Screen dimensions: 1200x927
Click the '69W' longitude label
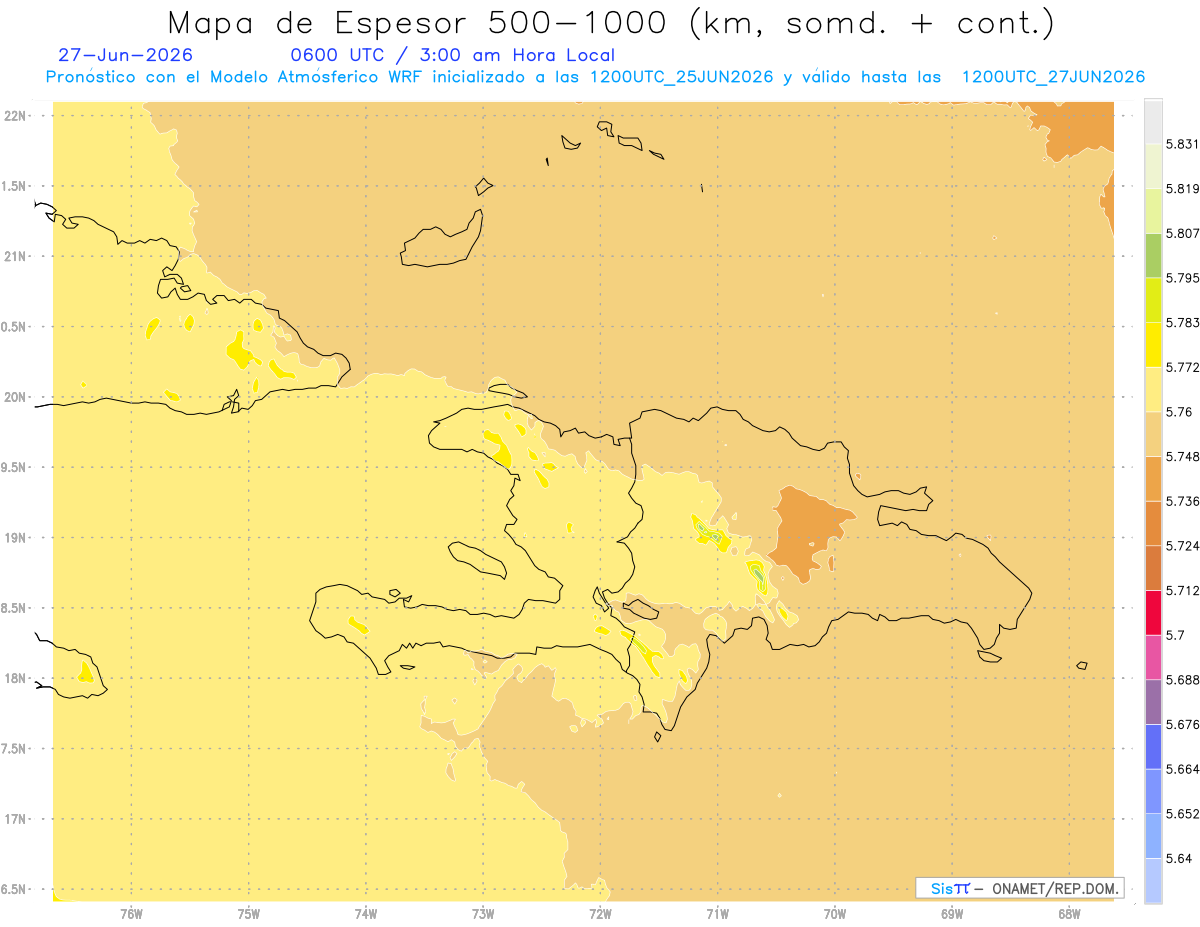tap(952, 913)
